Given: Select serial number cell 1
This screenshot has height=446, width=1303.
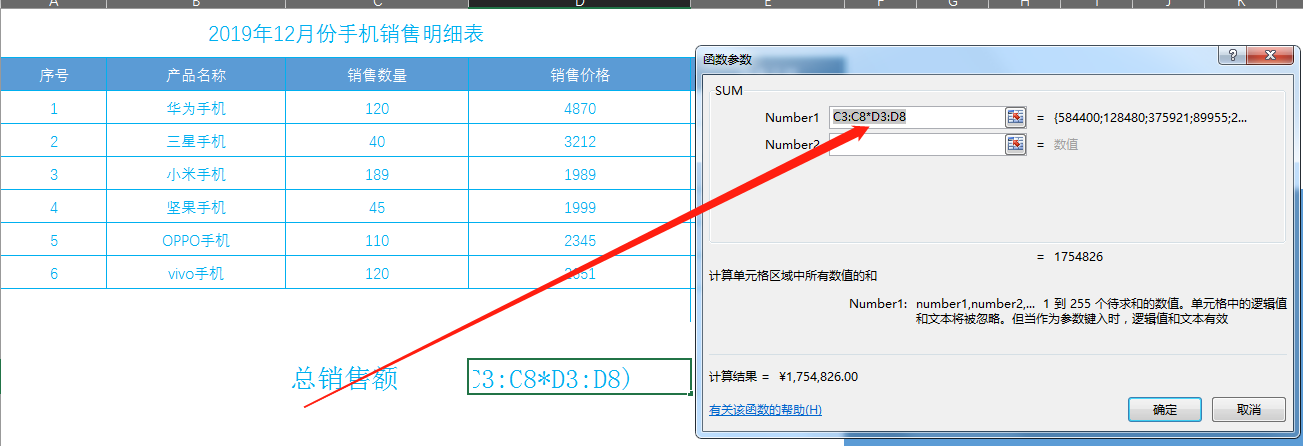Looking at the screenshot, I should point(54,108).
